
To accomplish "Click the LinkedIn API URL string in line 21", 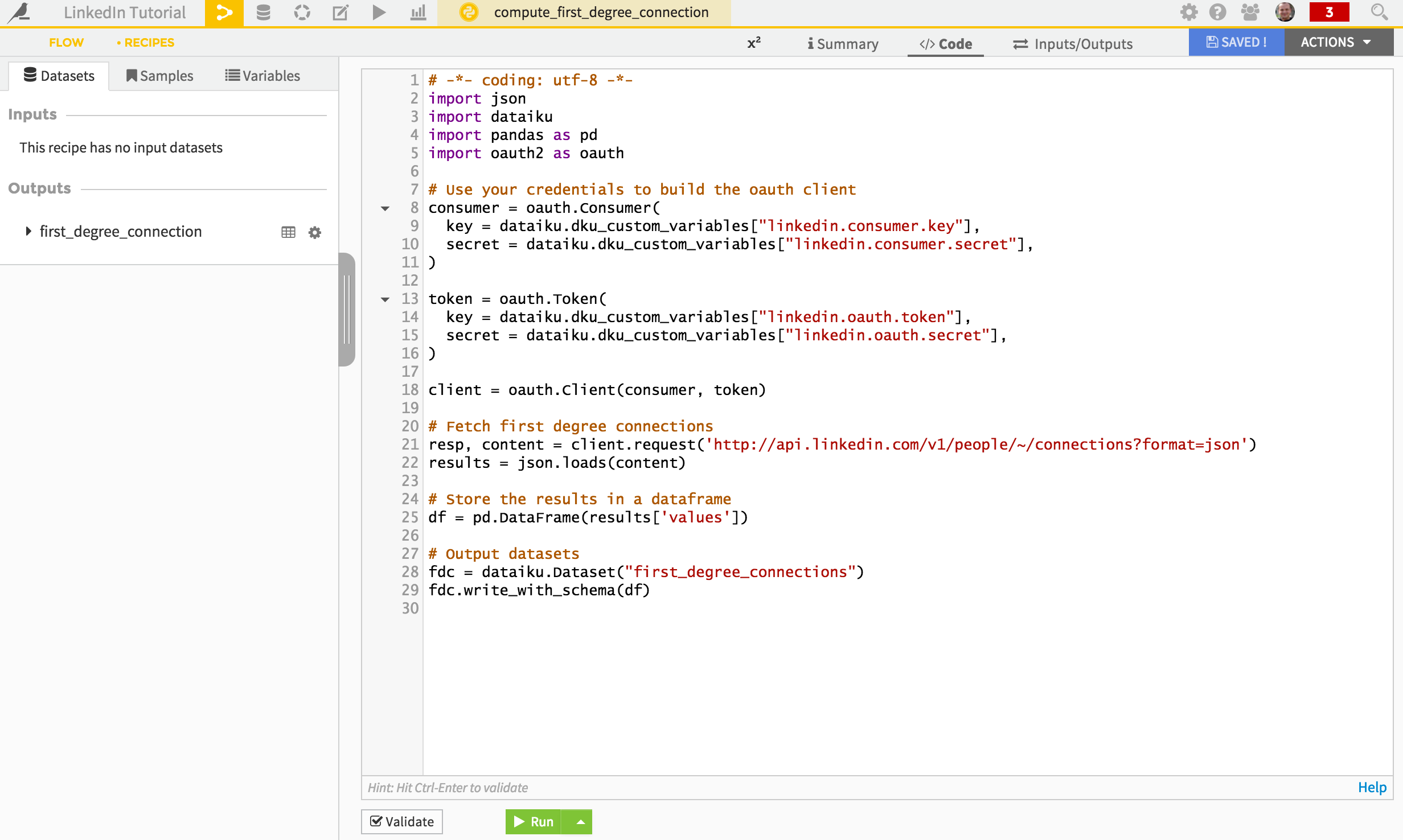I will coord(977,444).
